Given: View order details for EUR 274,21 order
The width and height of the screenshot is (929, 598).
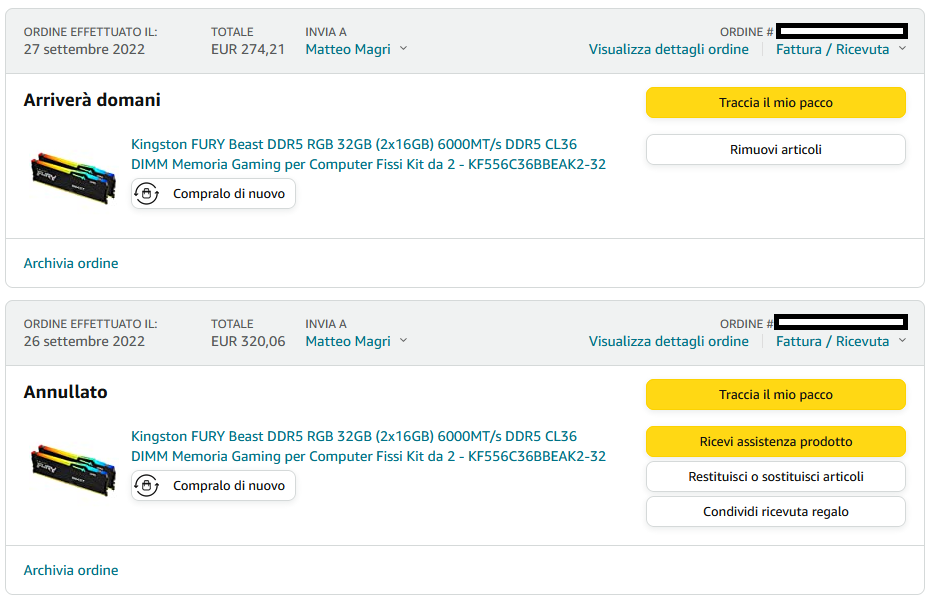Looking at the screenshot, I should 668,49.
